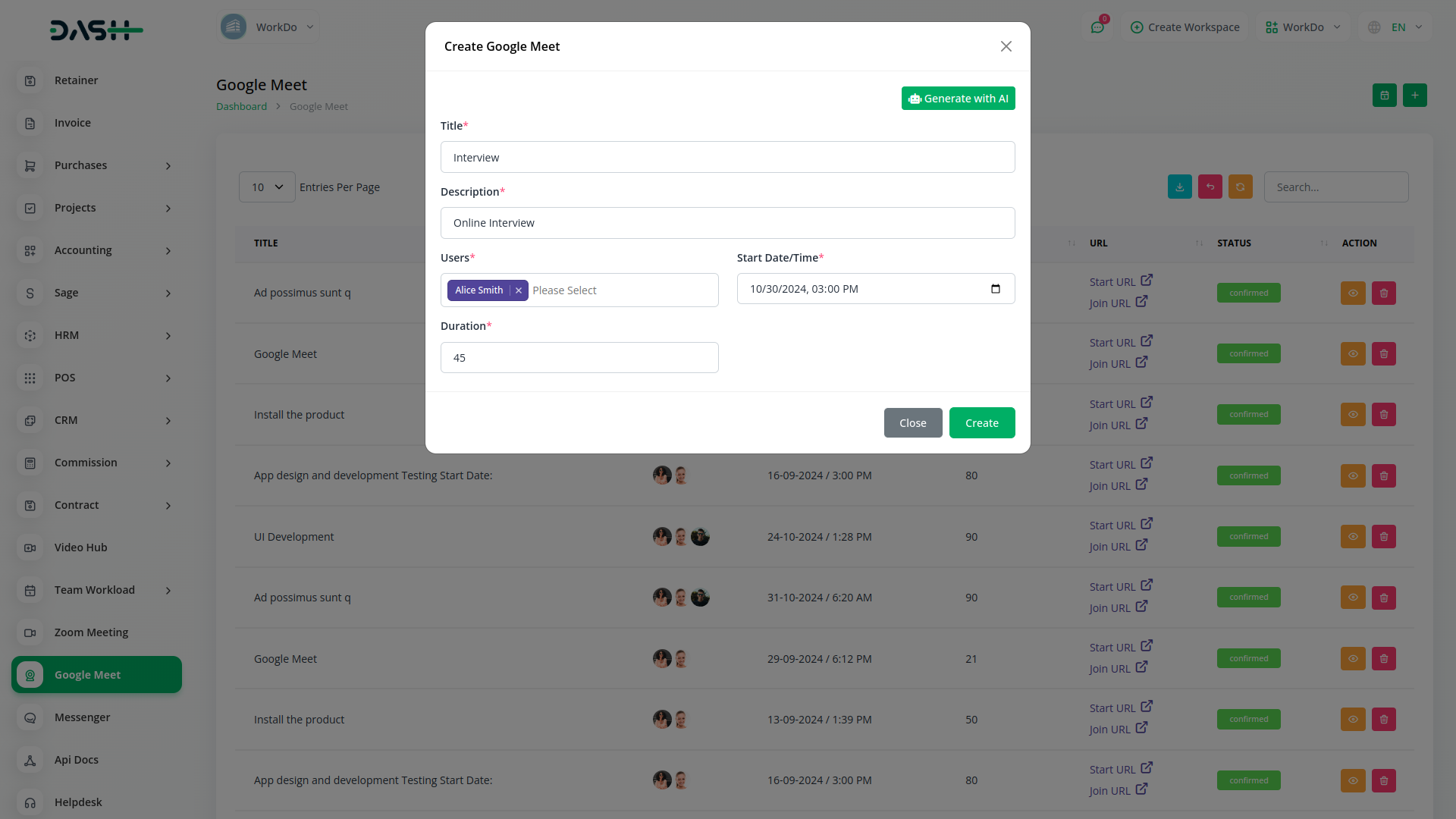1456x819 pixels.
Task: Click the orange refresh icon button
Action: click(x=1240, y=187)
